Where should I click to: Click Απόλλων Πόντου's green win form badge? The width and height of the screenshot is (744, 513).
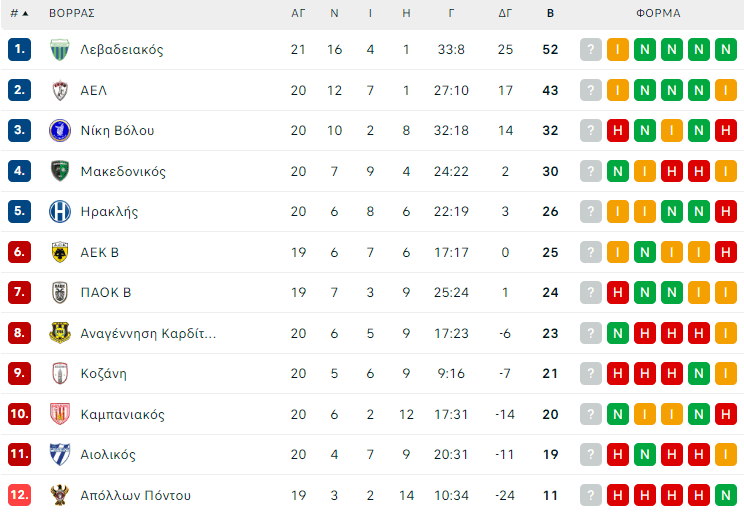(x=726, y=495)
